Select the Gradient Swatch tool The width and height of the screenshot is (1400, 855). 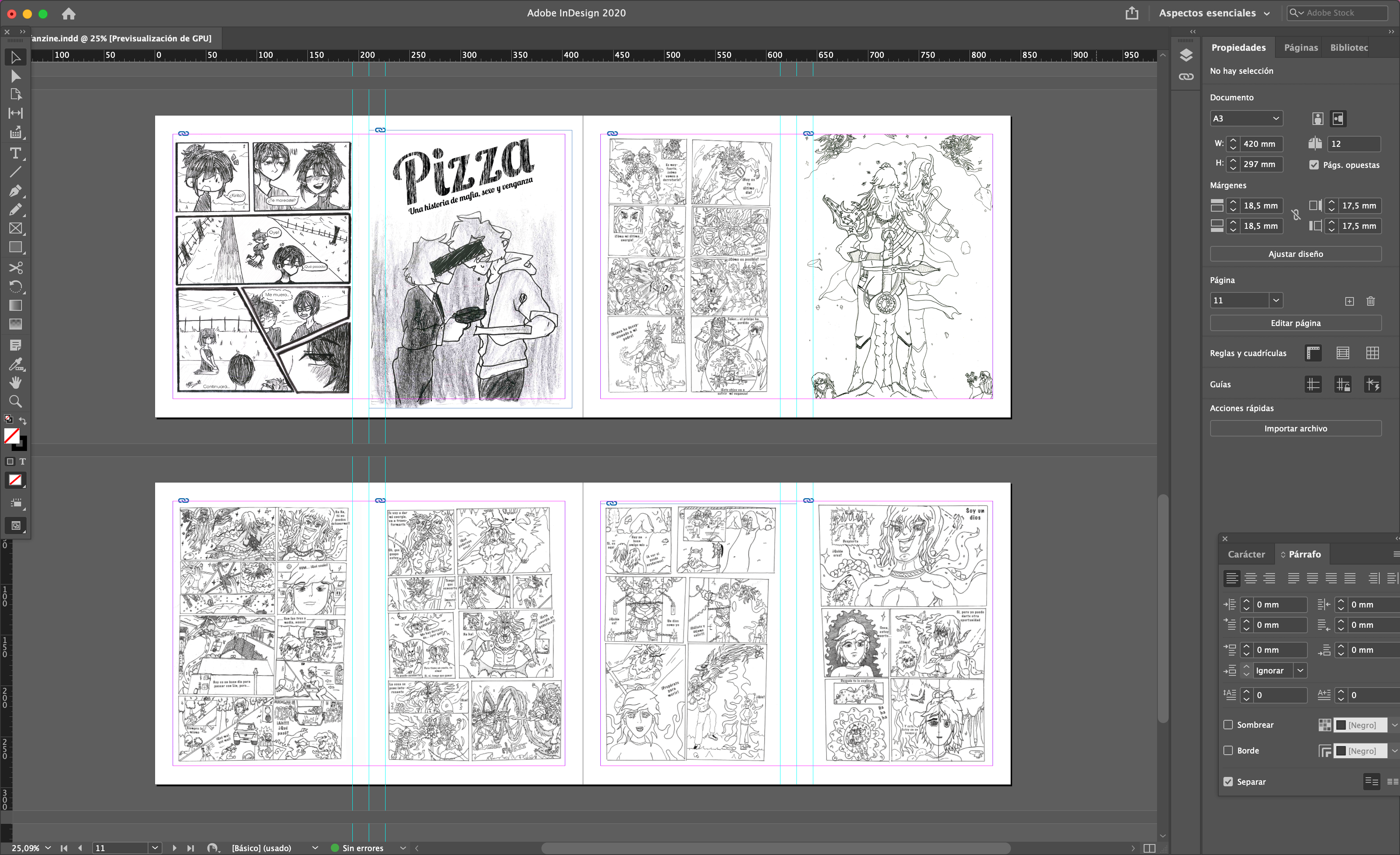click(15, 305)
